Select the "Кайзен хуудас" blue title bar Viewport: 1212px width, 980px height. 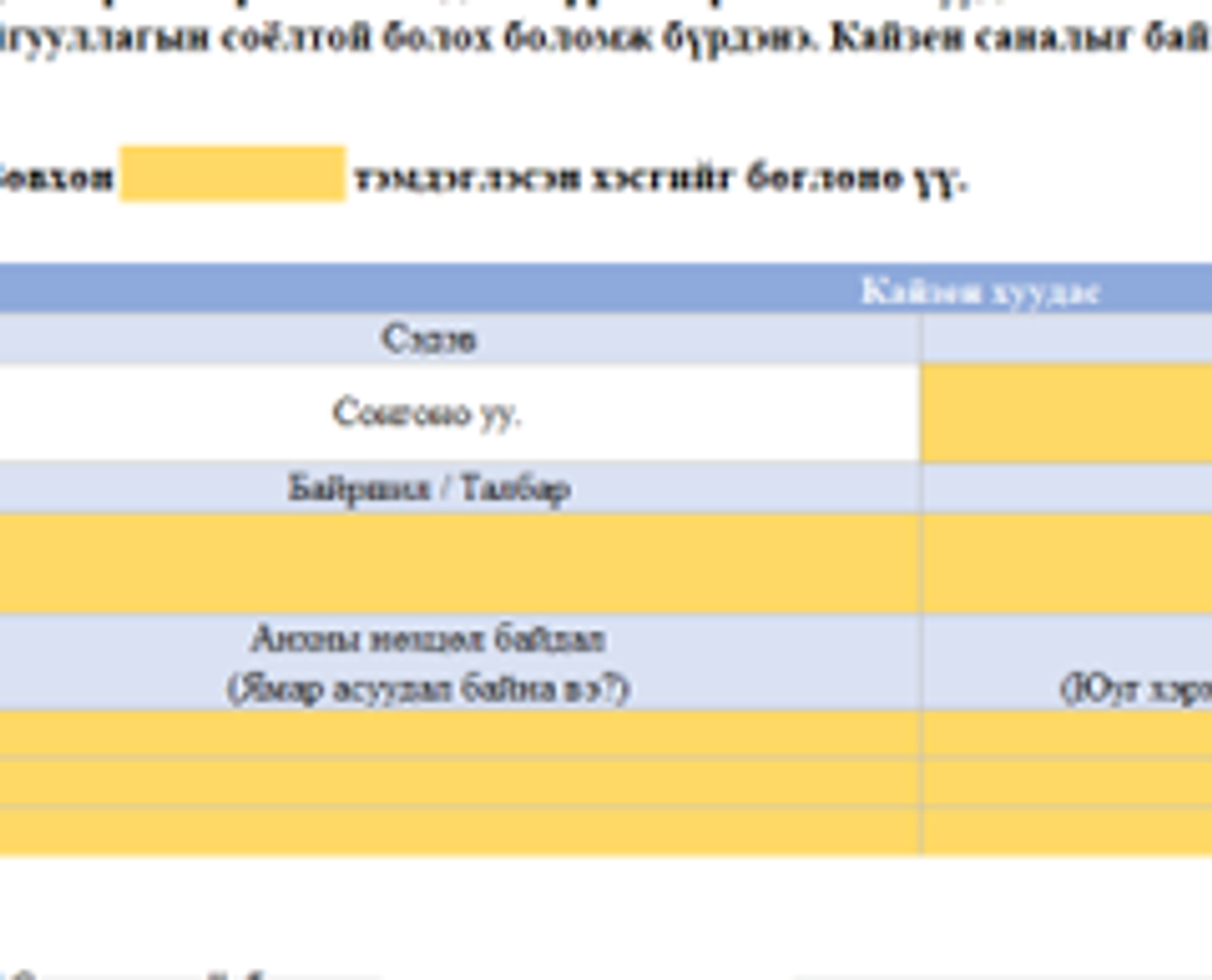click(979, 291)
